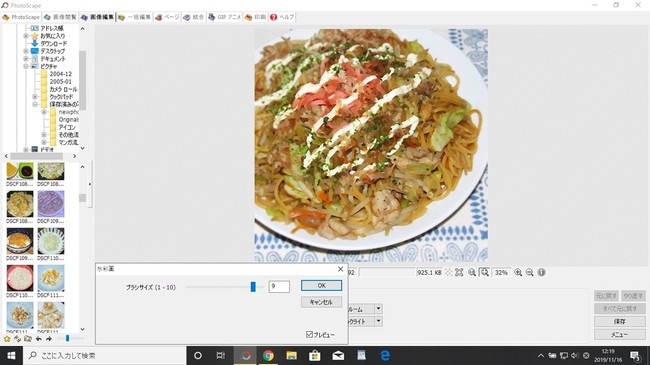Image resolution: width=650 pixels, height=365 pixels.
Task: Select the アイコン folder
Action: click(x=67, y=127)
